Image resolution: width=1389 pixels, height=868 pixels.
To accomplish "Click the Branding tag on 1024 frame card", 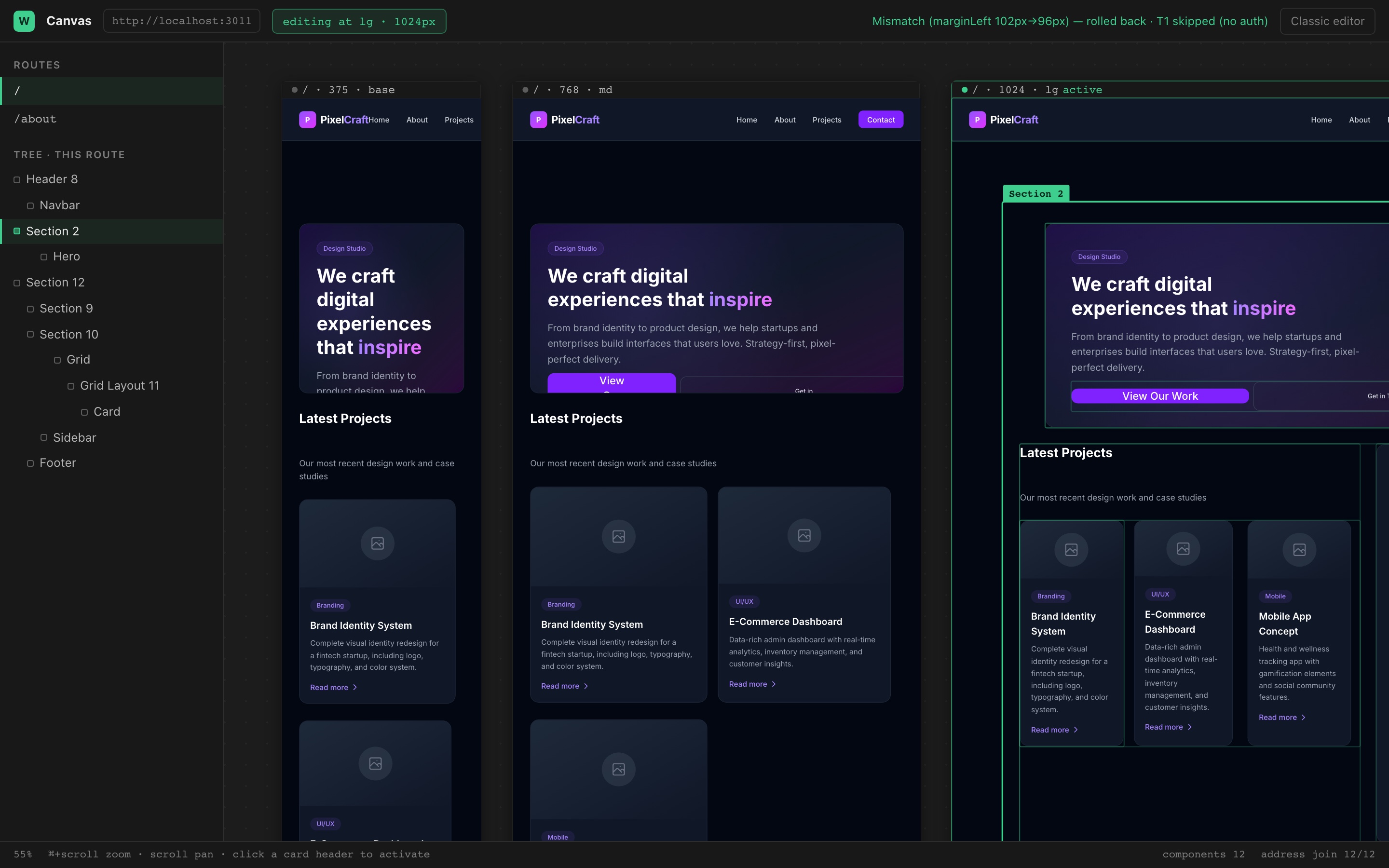I will click(1050, 597).
